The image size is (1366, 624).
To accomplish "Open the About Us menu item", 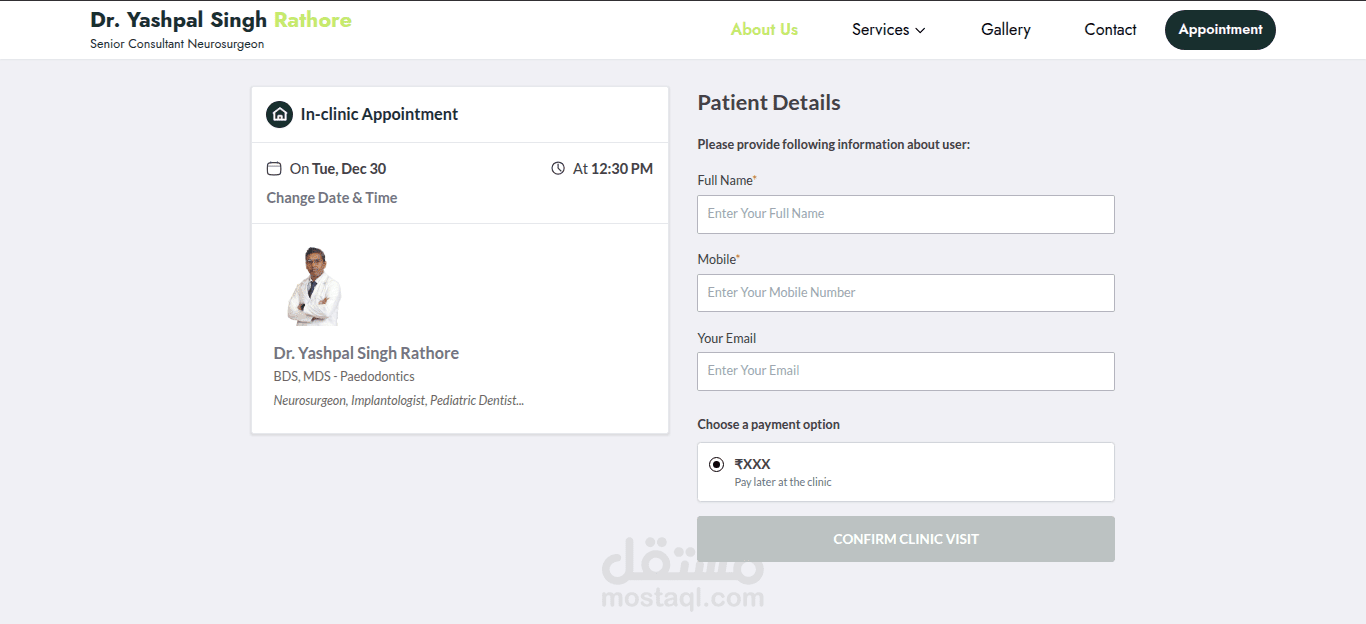I will [764, 30].
